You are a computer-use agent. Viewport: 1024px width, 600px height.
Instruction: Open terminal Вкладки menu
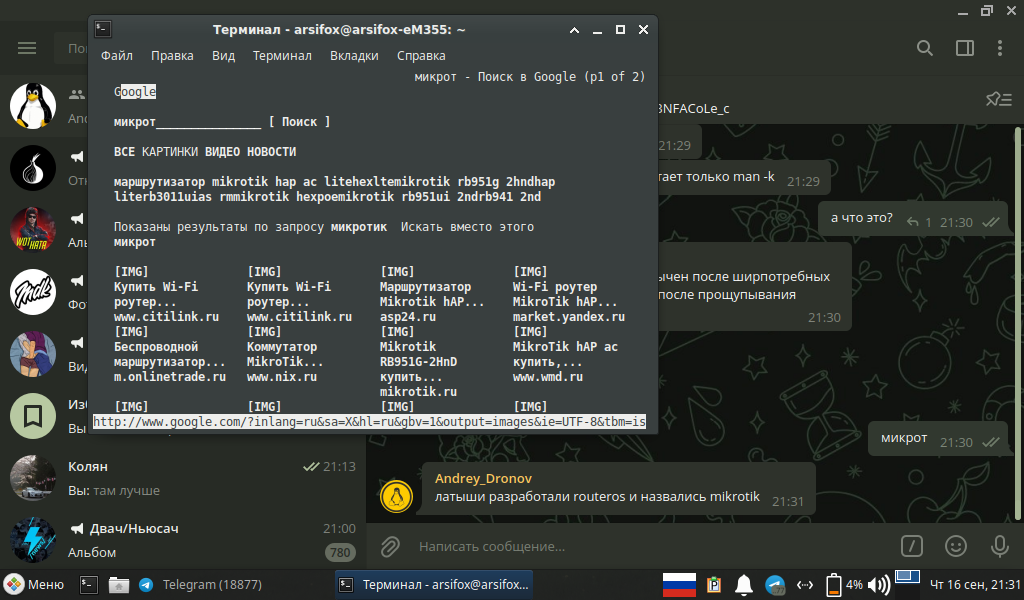click(x=354, y=55)
